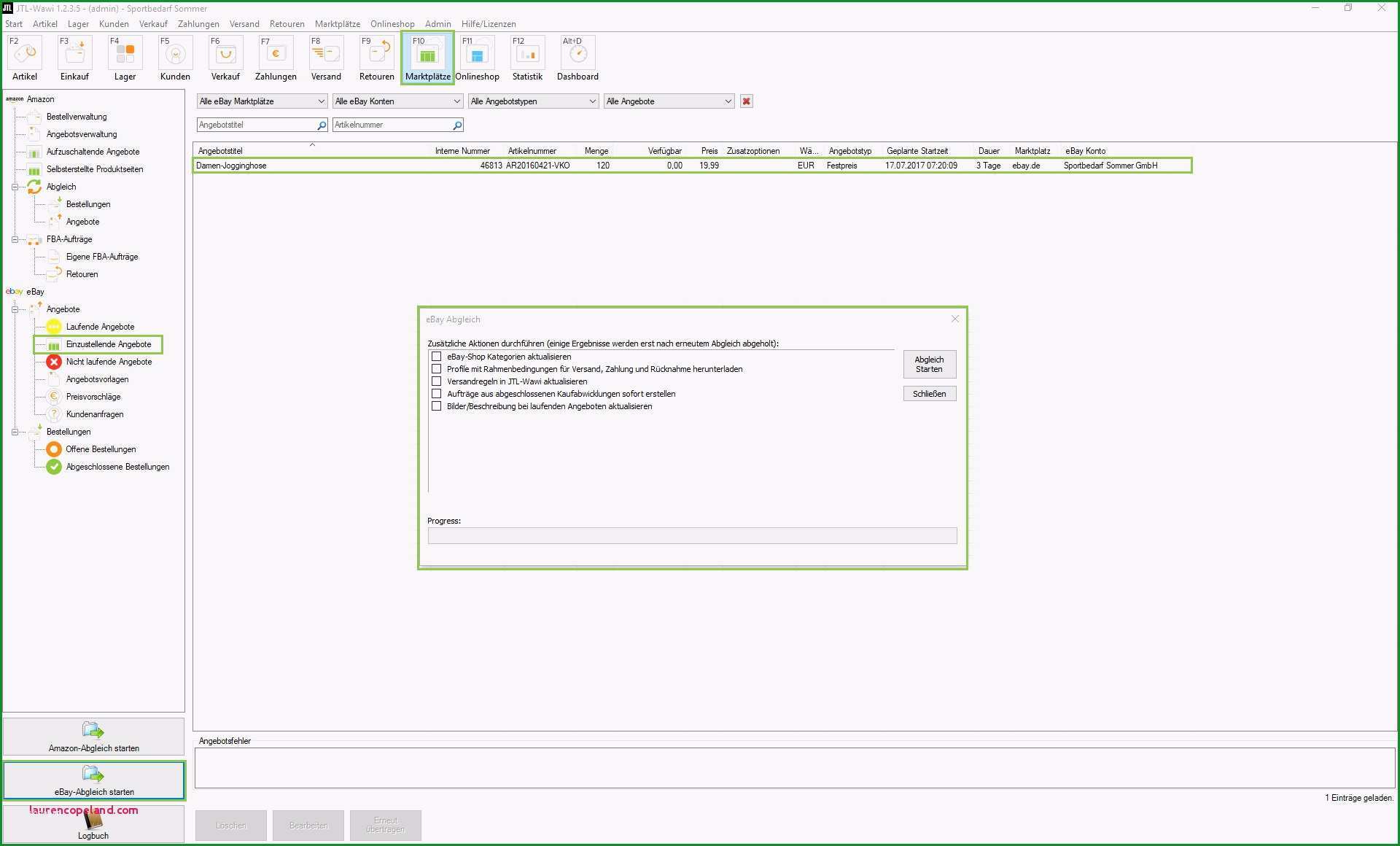
Task: Open the Onlineshop toolbar icon
Action: coord(478,58)
